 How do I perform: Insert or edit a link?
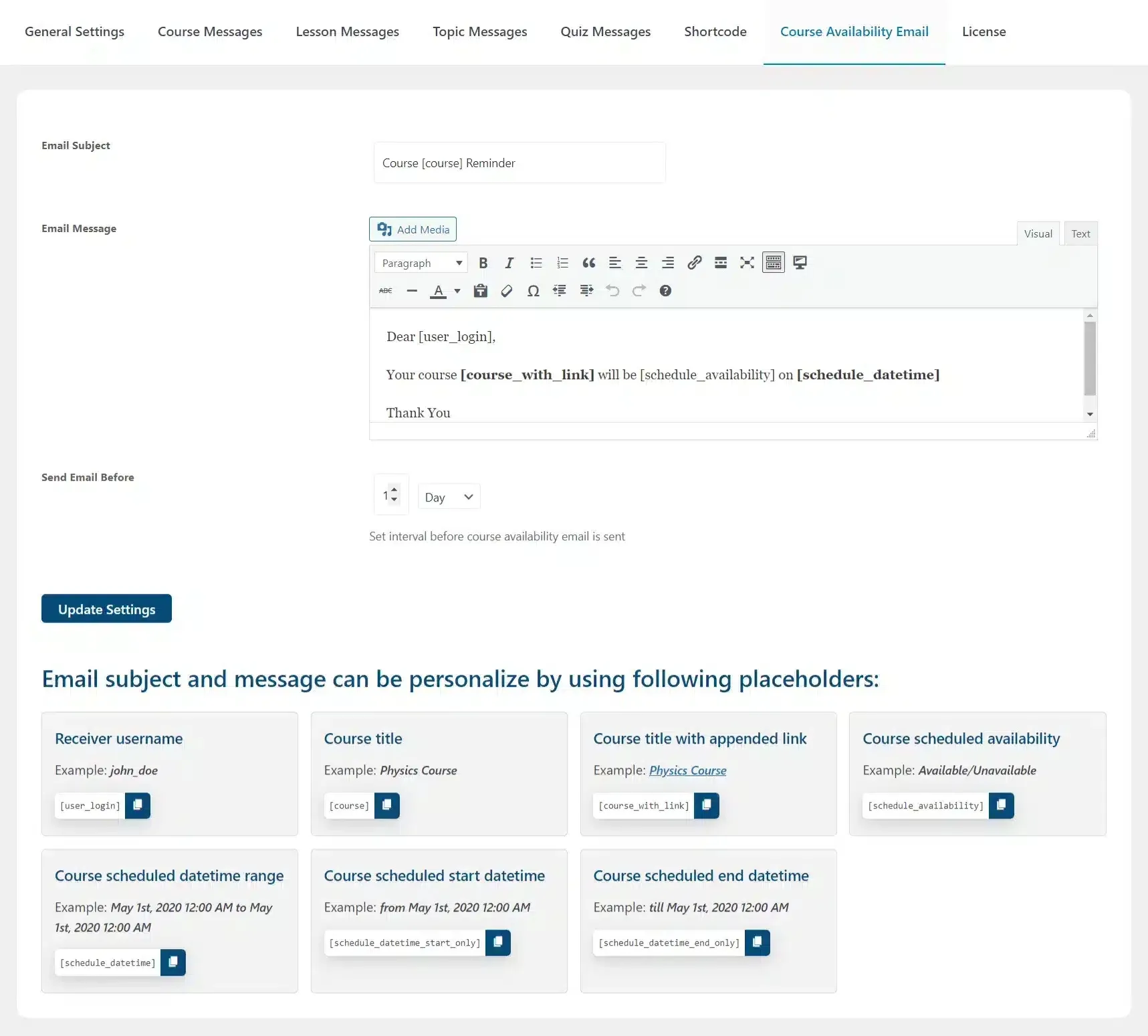coord(694,262)
